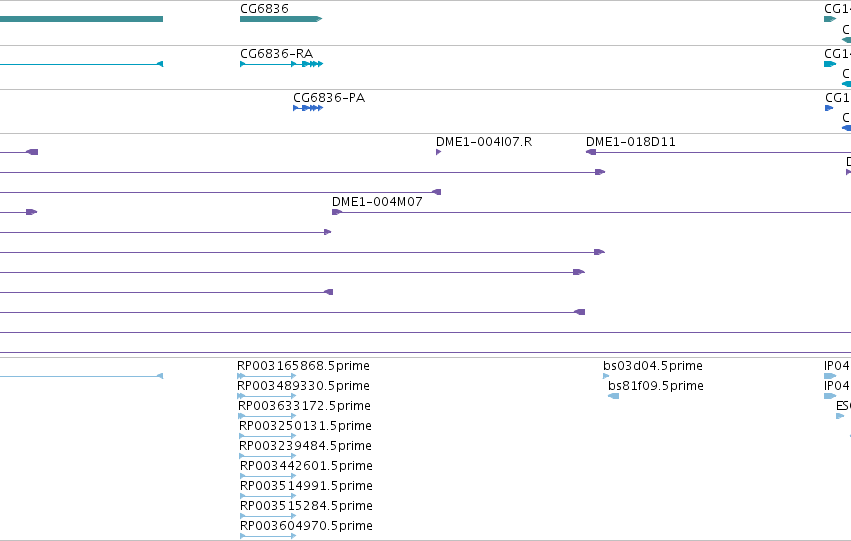Click the RP003489330.5prime EST feature
The width and height of the screenshot is (851, 541).
267,396
